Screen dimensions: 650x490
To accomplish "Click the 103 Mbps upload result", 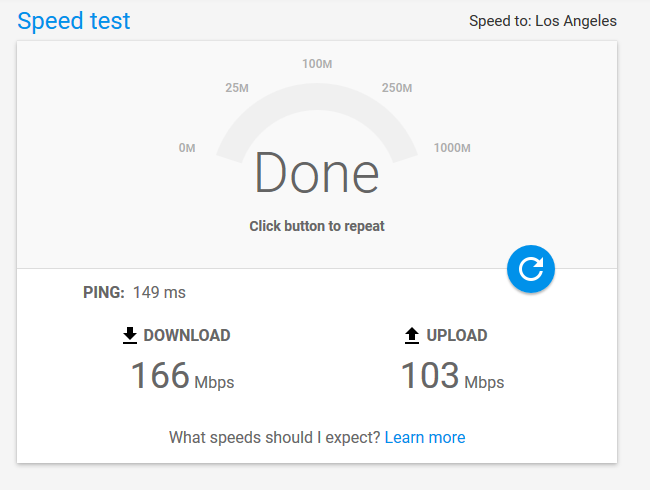I will tap(452, 375).
